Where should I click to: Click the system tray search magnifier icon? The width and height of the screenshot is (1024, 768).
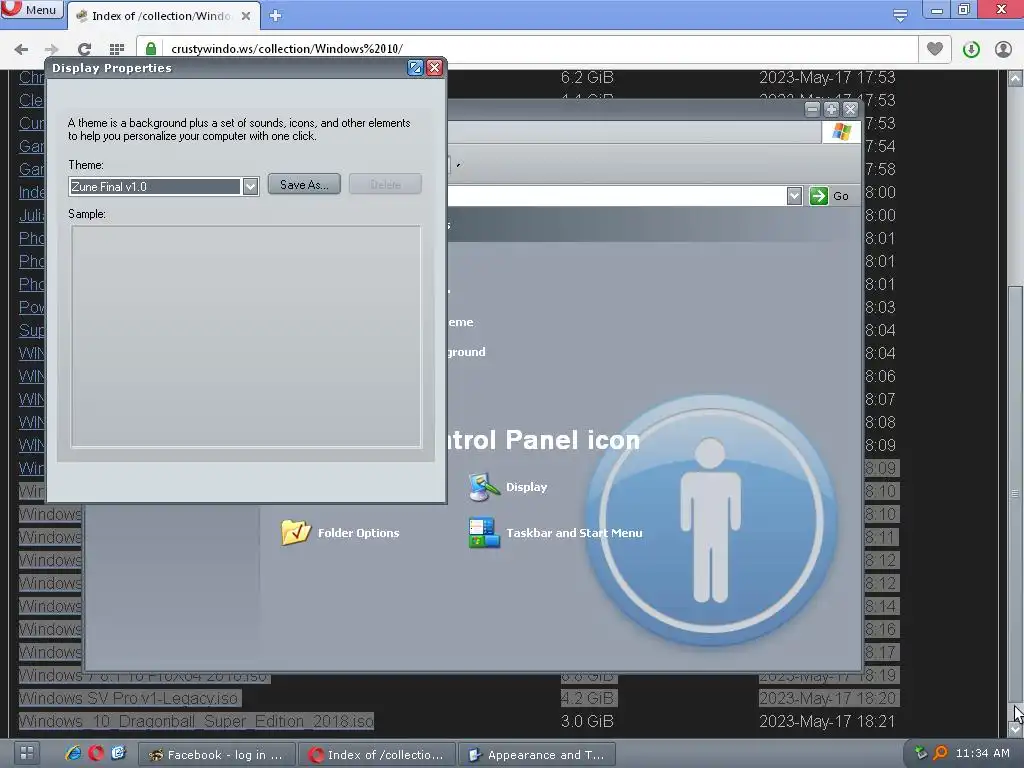tap(940, 753)
